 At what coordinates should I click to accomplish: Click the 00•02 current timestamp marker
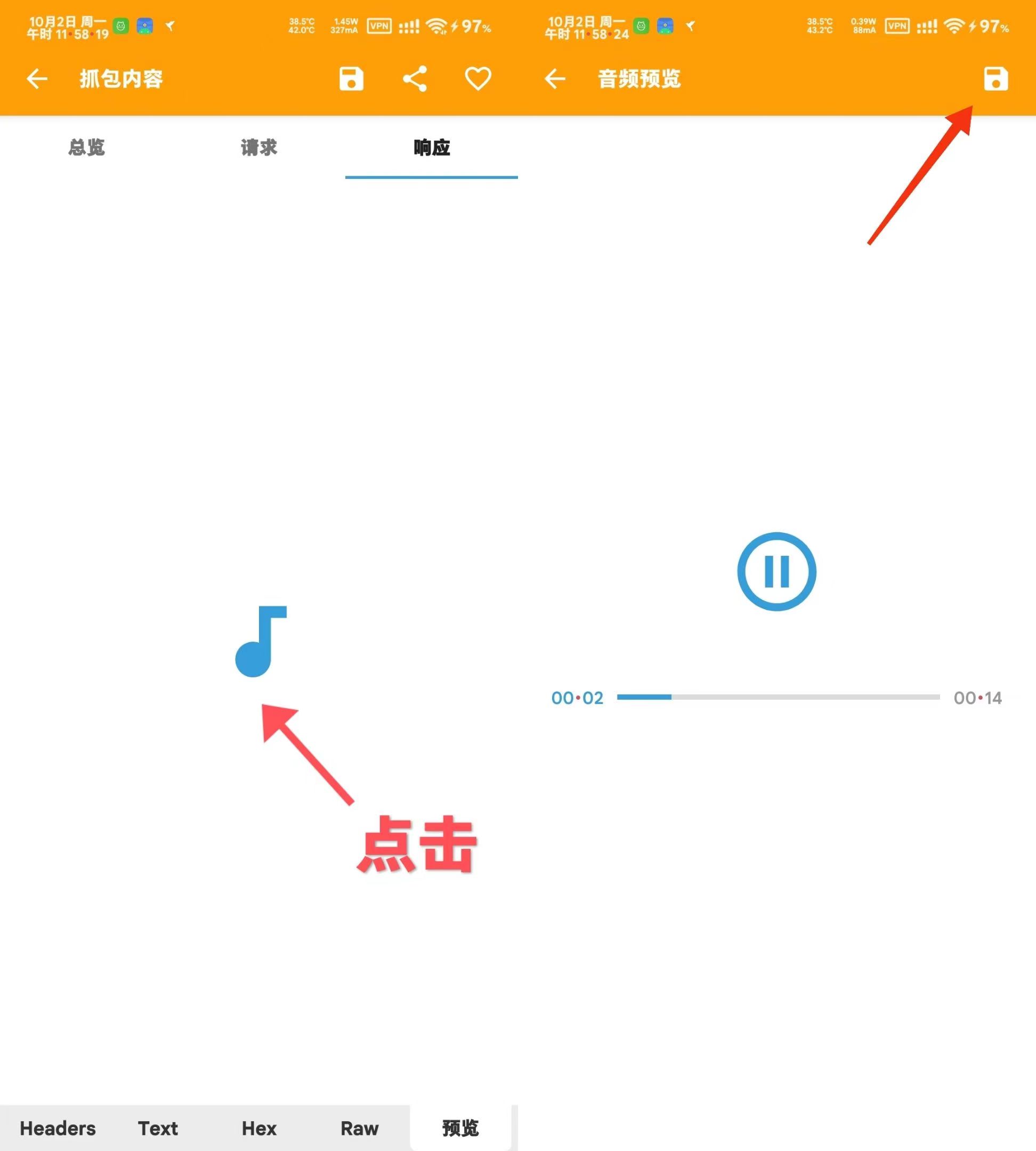point(577,697)
